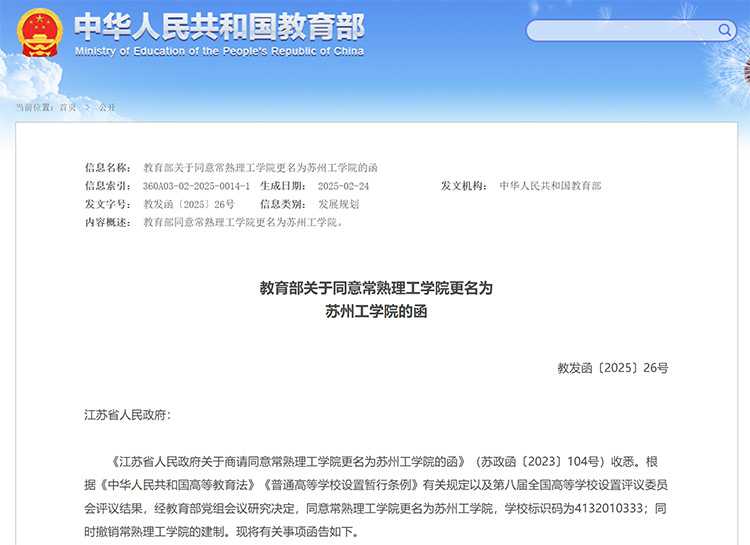
Task: Click right-aligned 教发函〔2025〕26号 below headline
Action: click(x=612, y=368)
